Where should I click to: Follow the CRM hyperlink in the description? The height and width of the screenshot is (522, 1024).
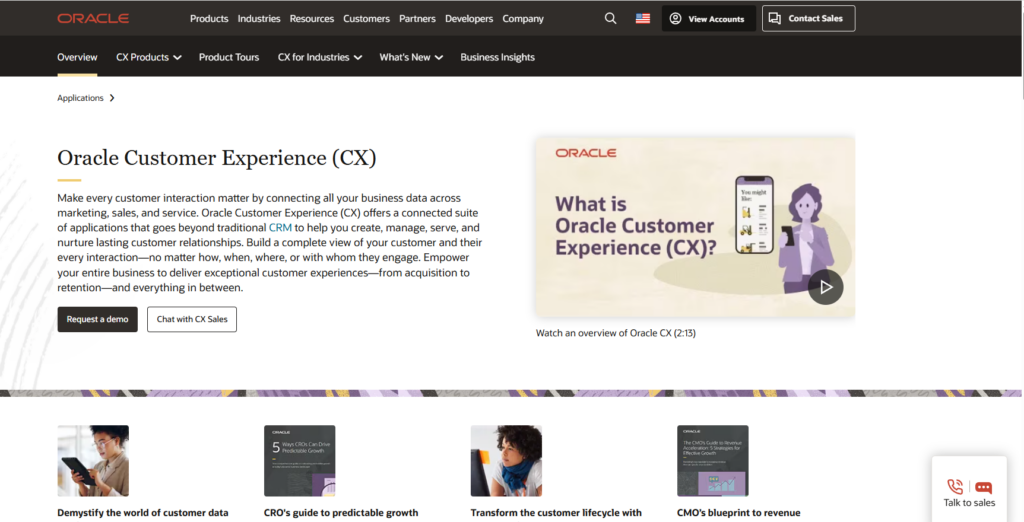pos(280,227)
